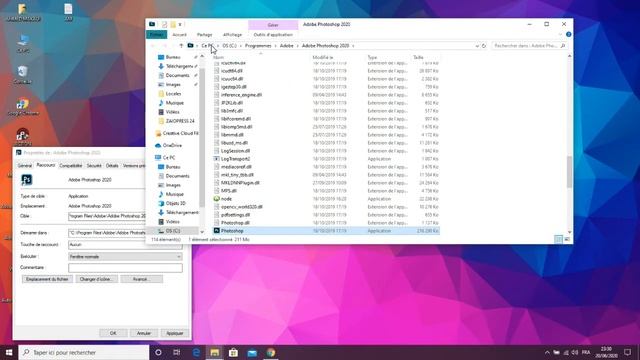The height and width of the screenshot is (360, 640).
Task: Refresh the Explorer folder view
Action: pos(484,46)
